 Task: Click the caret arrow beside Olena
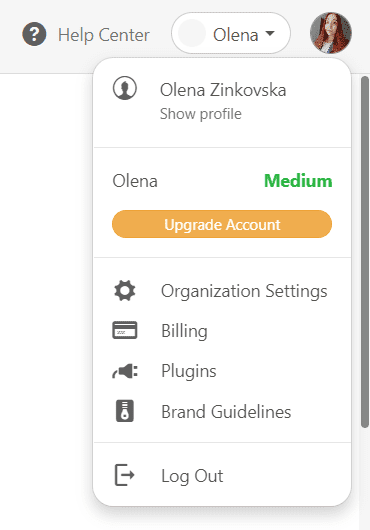tap(270, 33)
